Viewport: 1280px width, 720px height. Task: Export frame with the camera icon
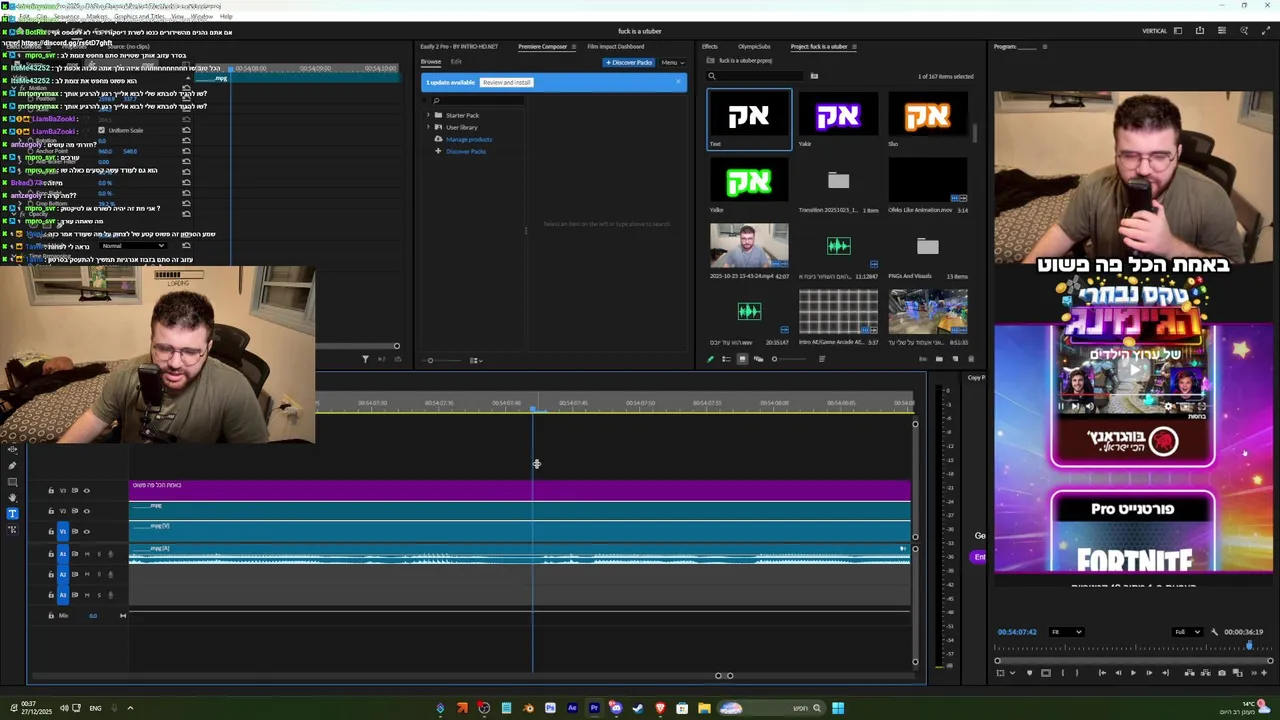point(1222,673)
